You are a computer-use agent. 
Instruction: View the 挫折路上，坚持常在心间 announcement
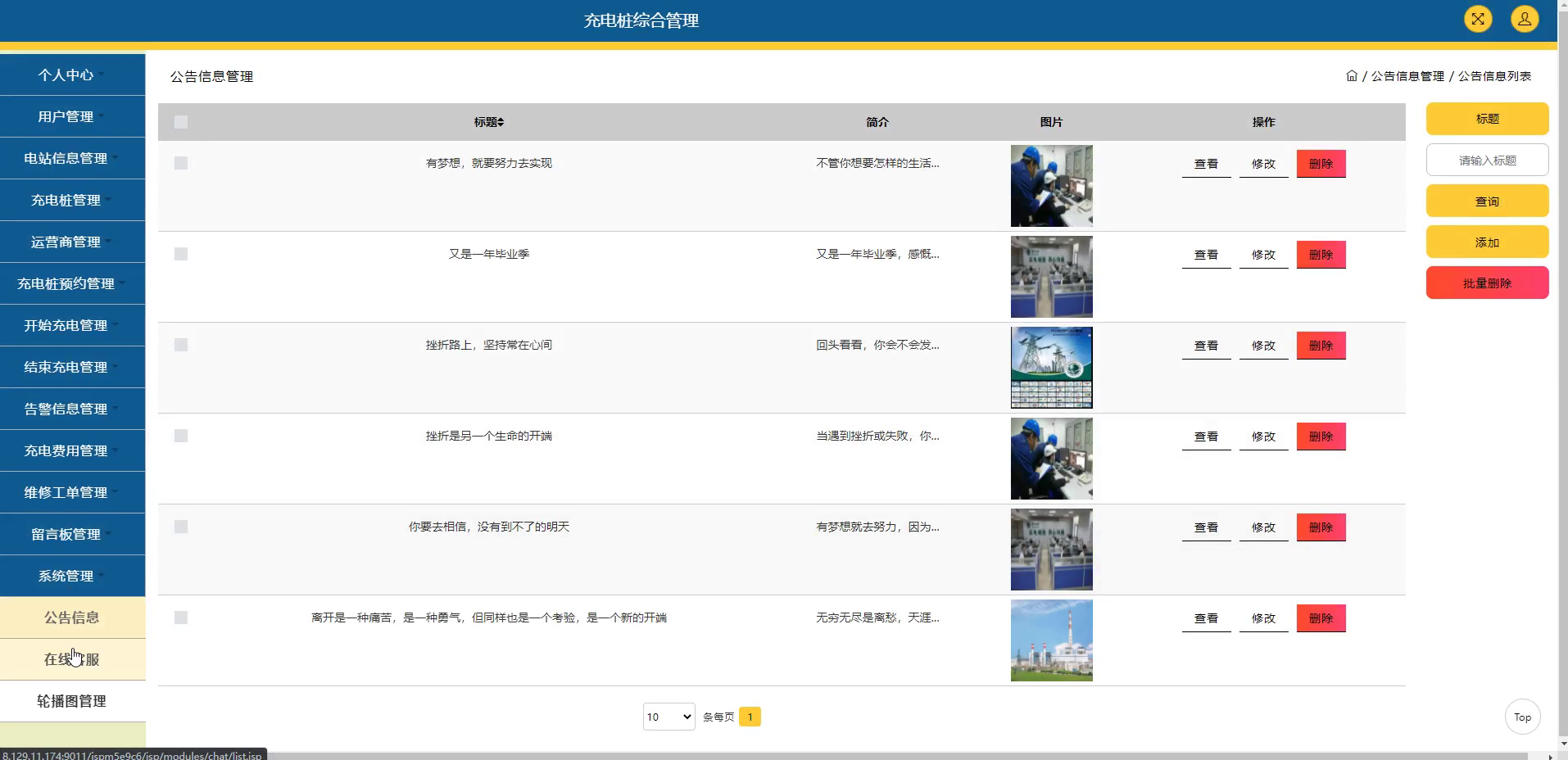pos(1206,346)
